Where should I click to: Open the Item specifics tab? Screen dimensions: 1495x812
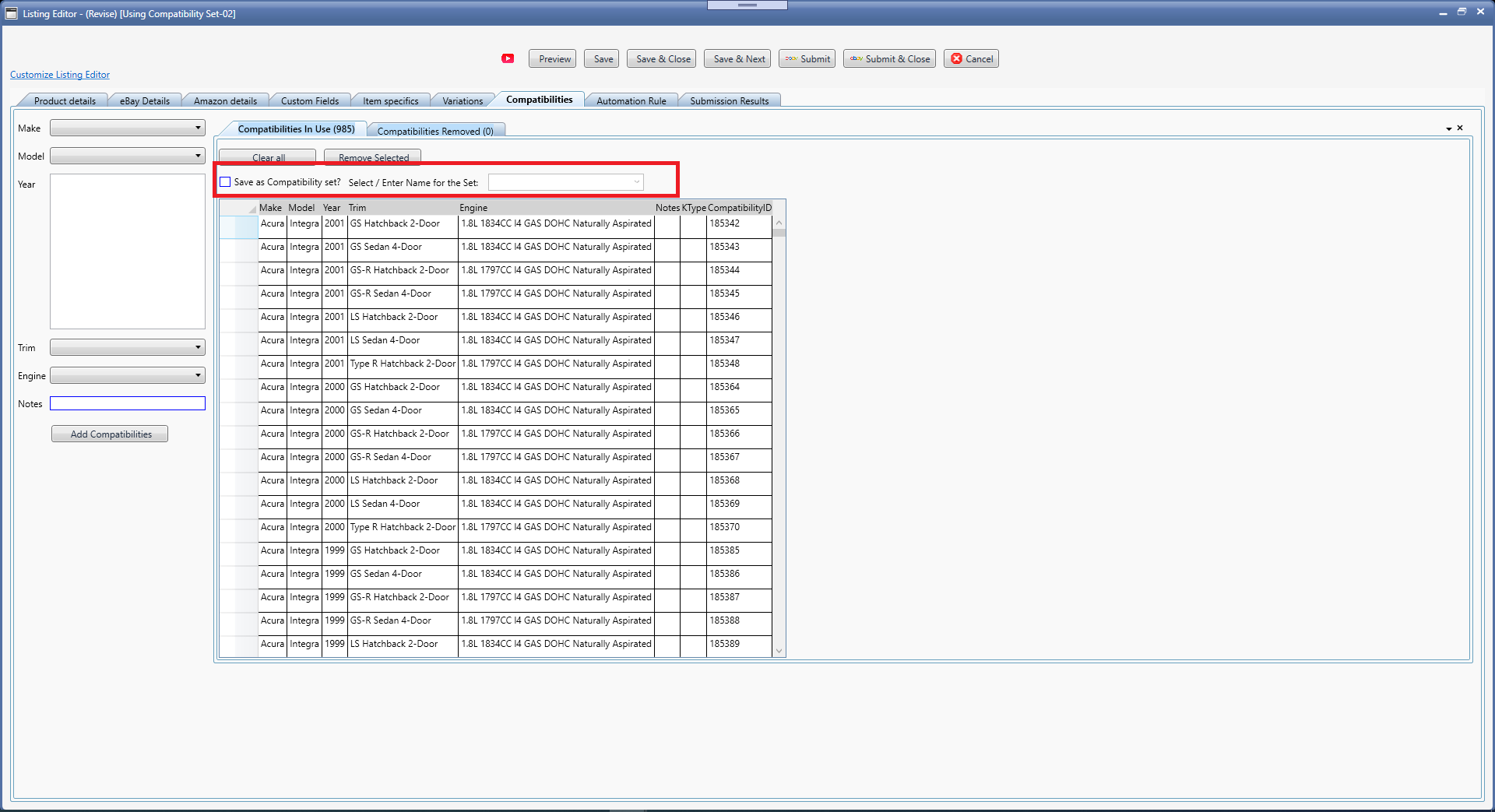390,100
